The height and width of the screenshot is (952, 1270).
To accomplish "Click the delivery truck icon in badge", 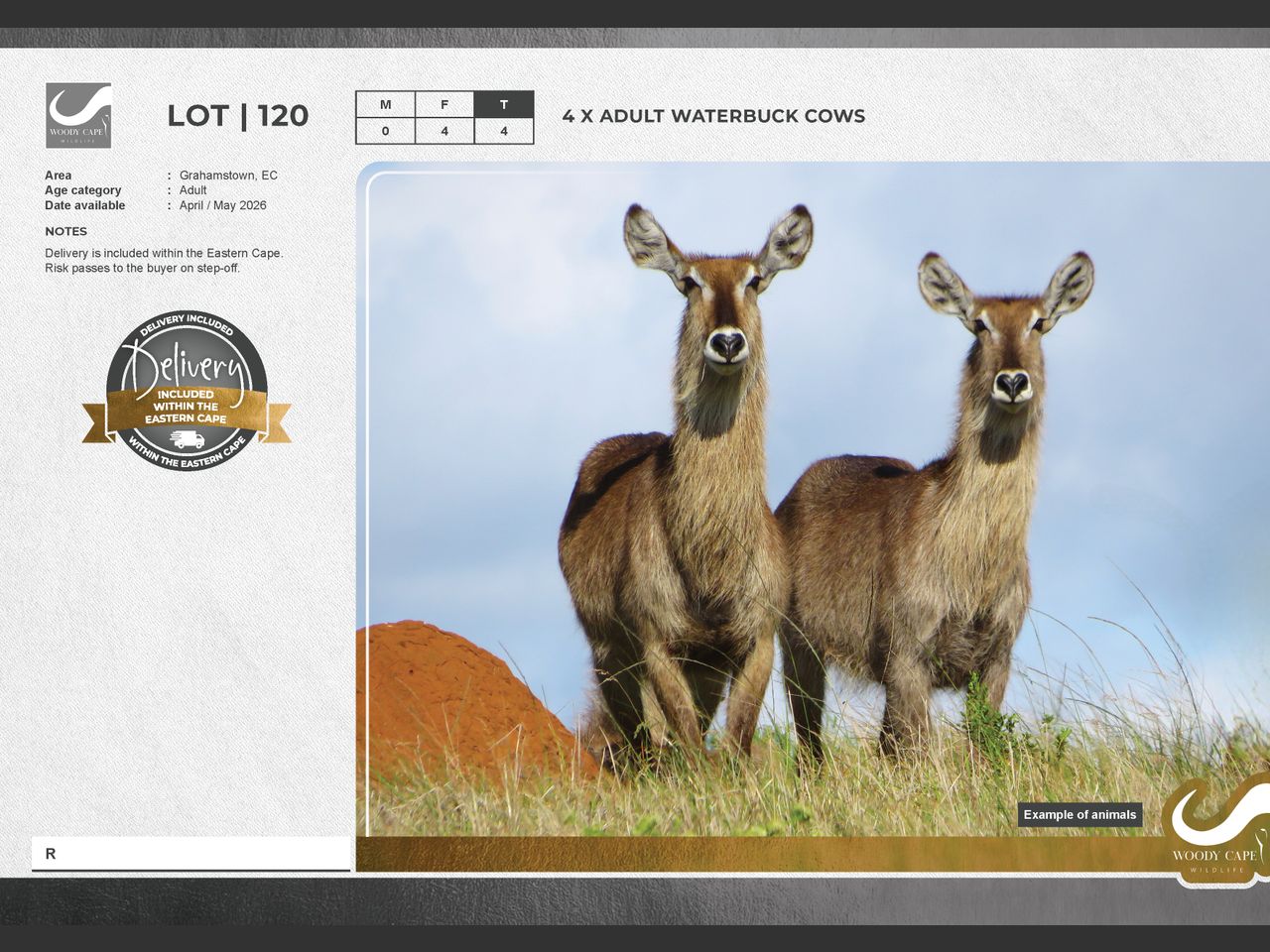I will [x=187, y=439].
